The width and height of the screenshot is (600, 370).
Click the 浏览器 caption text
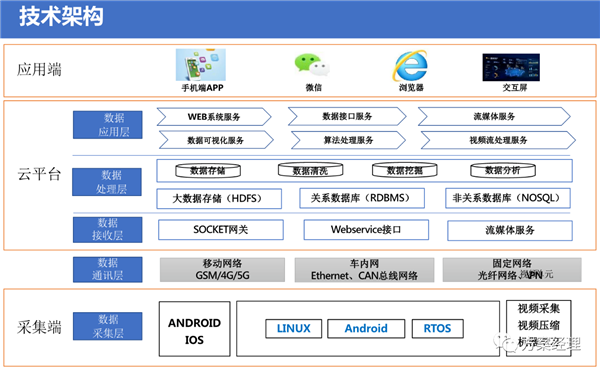click(x=411, y=88)
